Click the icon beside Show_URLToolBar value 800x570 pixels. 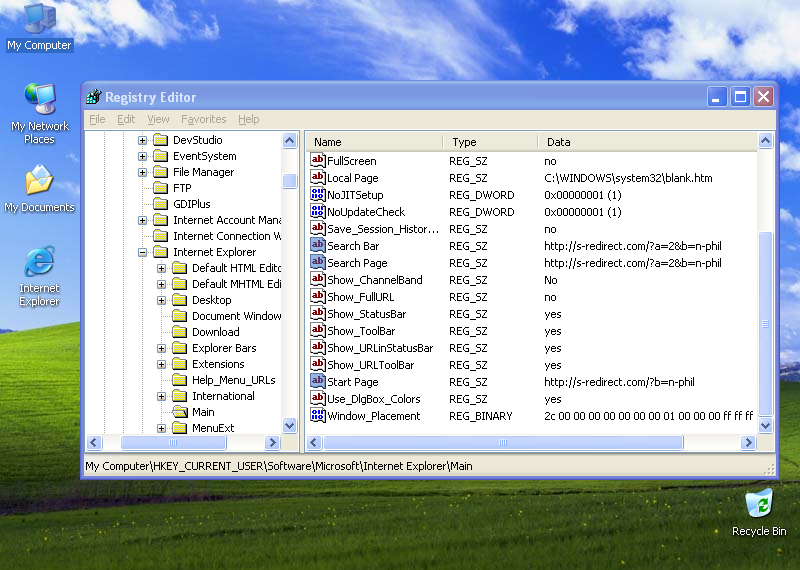pos(317,364)
